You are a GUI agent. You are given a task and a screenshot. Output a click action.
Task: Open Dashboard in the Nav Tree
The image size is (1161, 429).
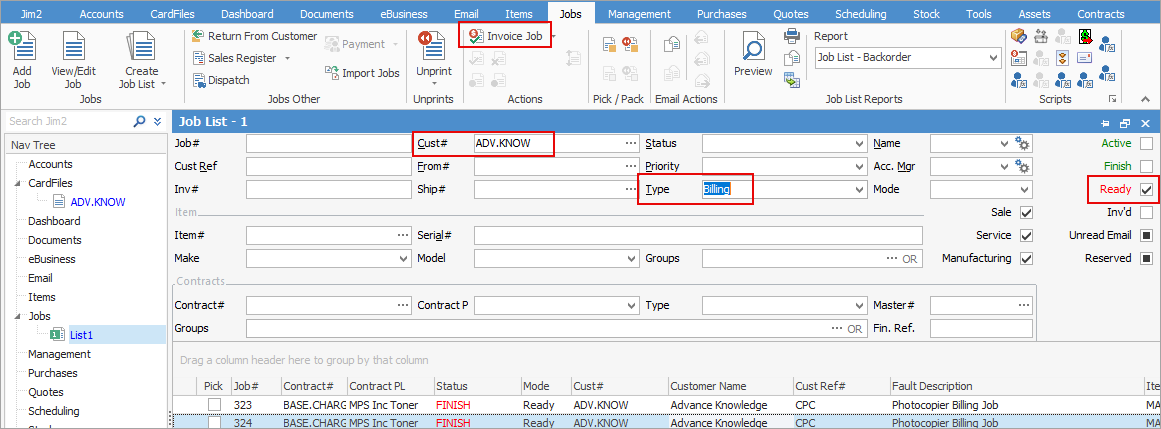click(x=54, y=221)
